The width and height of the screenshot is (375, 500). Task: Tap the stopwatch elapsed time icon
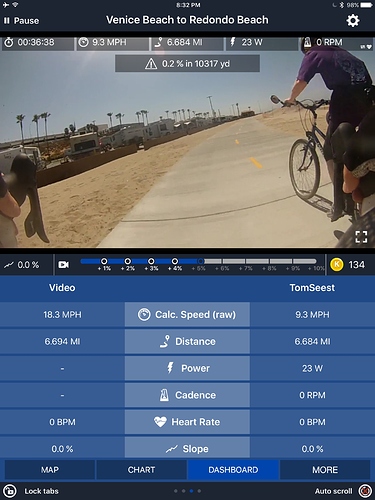tap(9, 42)
